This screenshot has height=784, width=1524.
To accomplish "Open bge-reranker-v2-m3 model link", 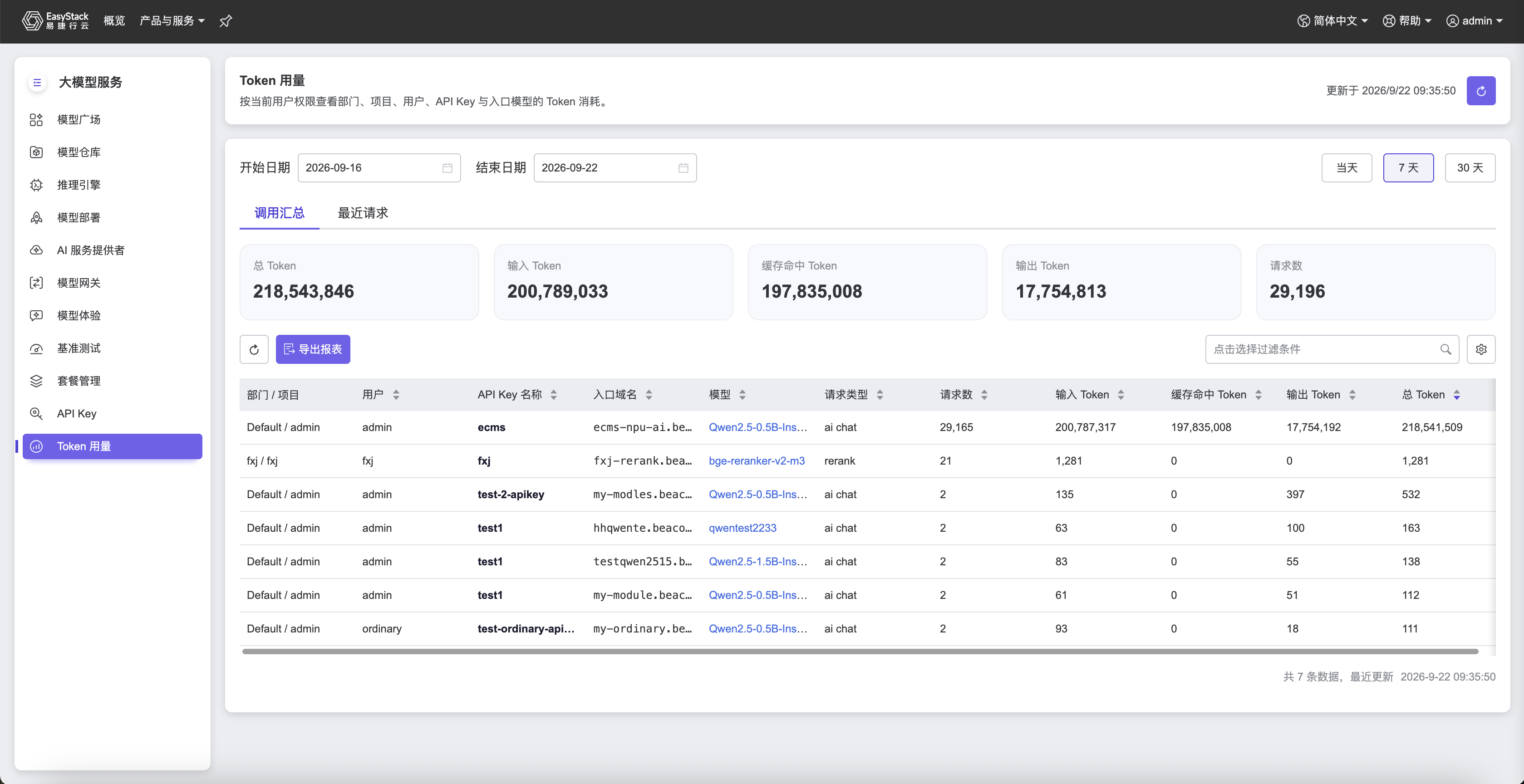I will click(756, 461).
